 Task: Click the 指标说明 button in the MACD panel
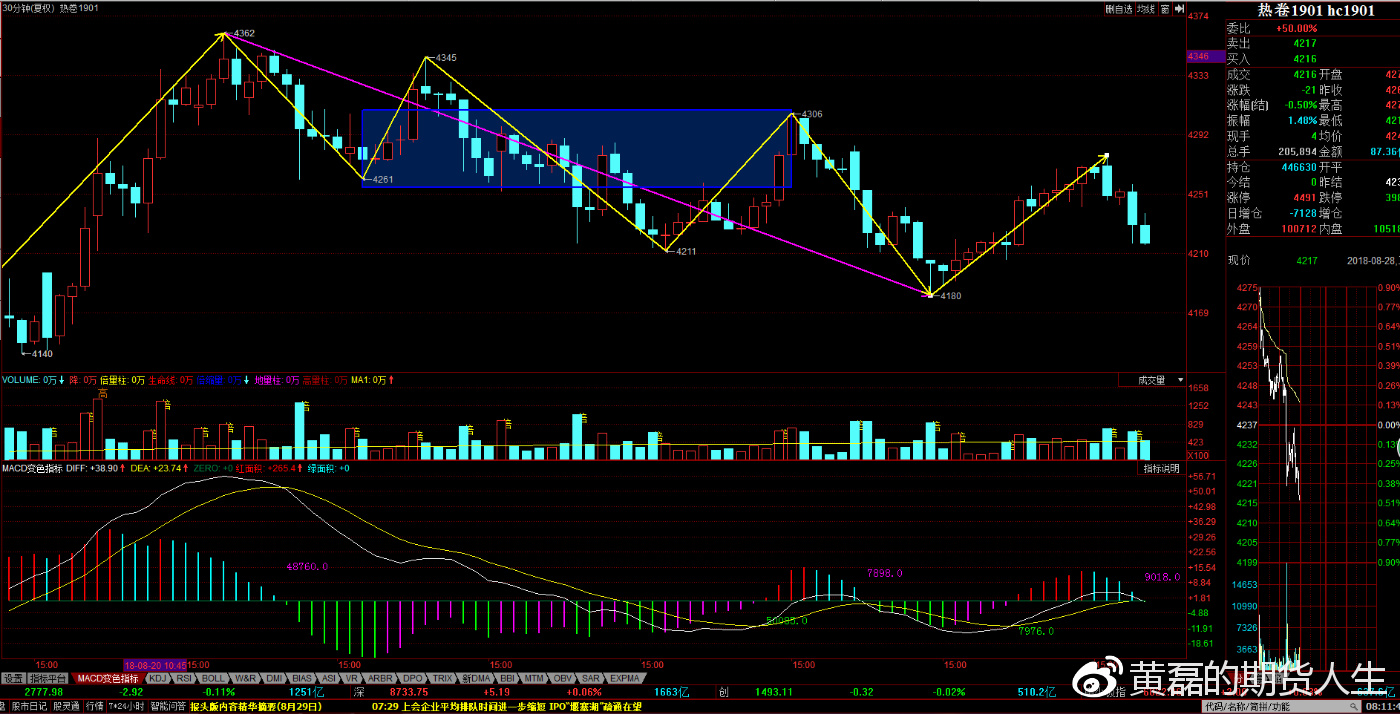click(x=1161, y=468)
